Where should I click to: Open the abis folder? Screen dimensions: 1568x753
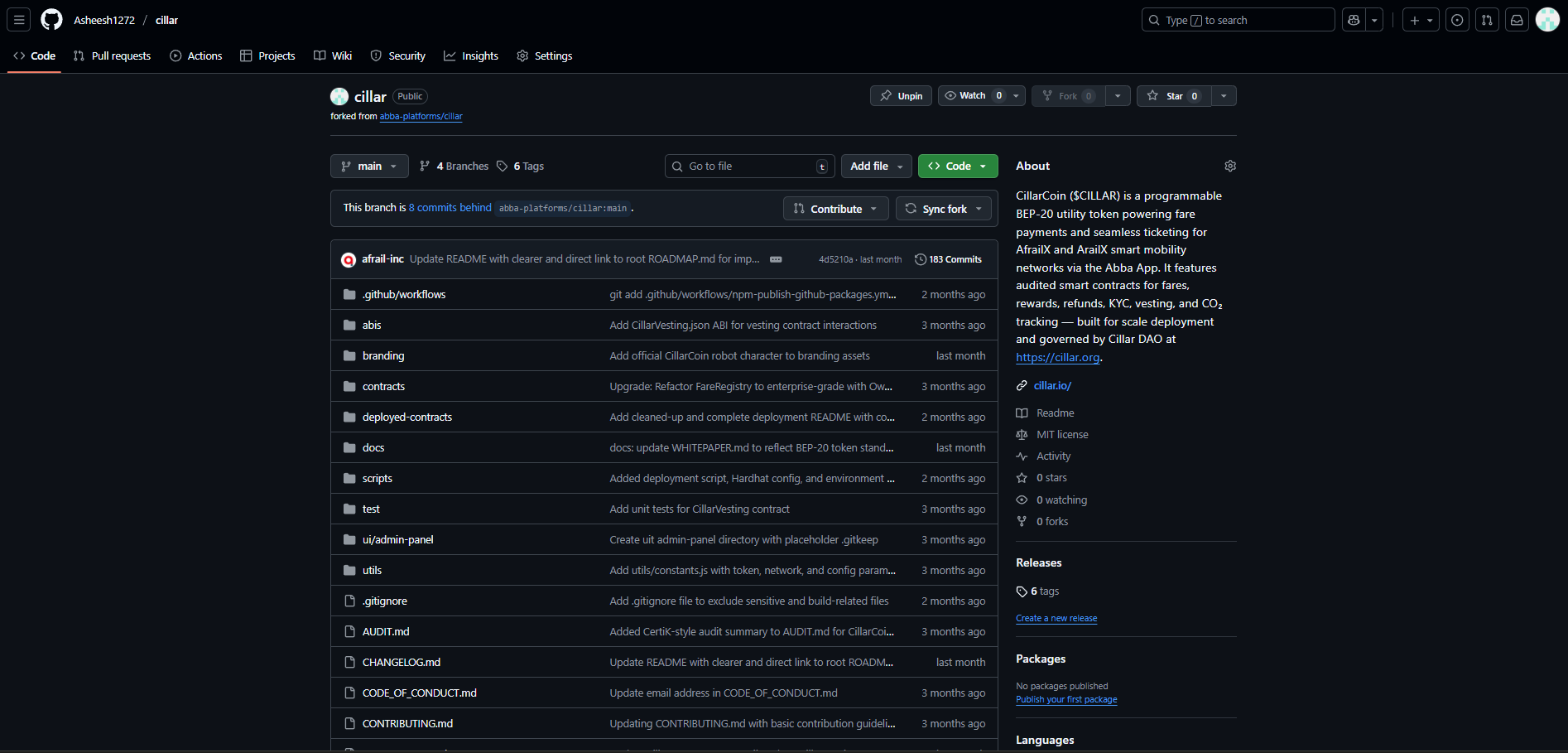coord(372,325)
